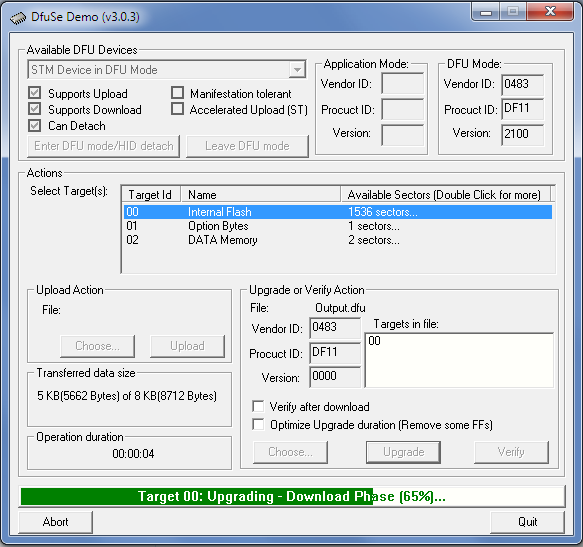Enable Verify after download
This screenshot has width=583, height=547.
pos(258,406)
